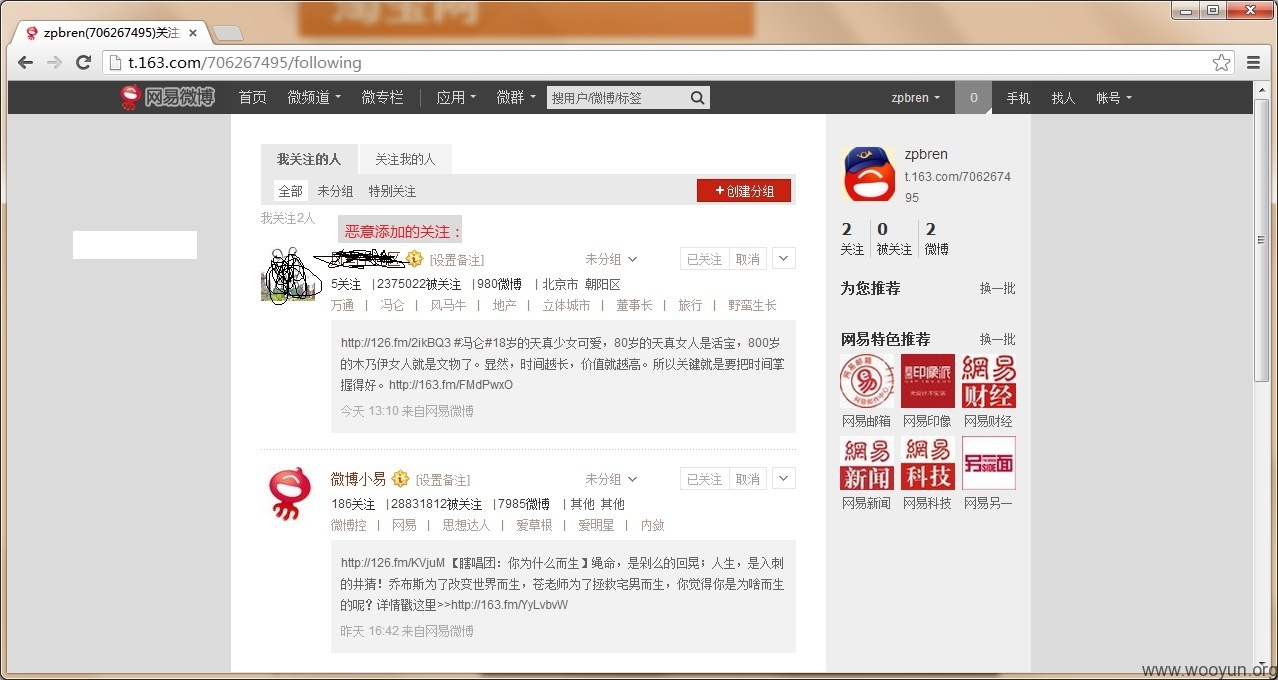1278x680 pixels.
Task: Click 昨天 16:42 timestamp
Action: (369, 631)
